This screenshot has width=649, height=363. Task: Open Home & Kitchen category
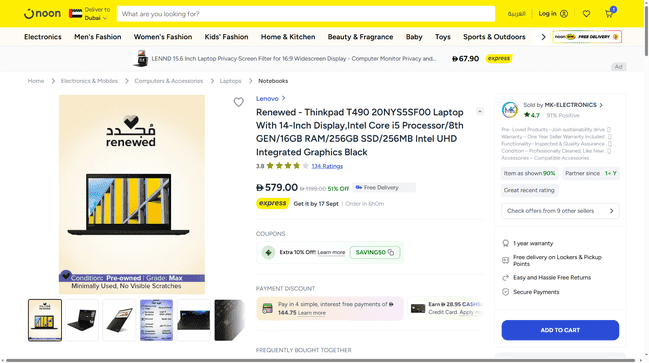(x=288, y=37)
